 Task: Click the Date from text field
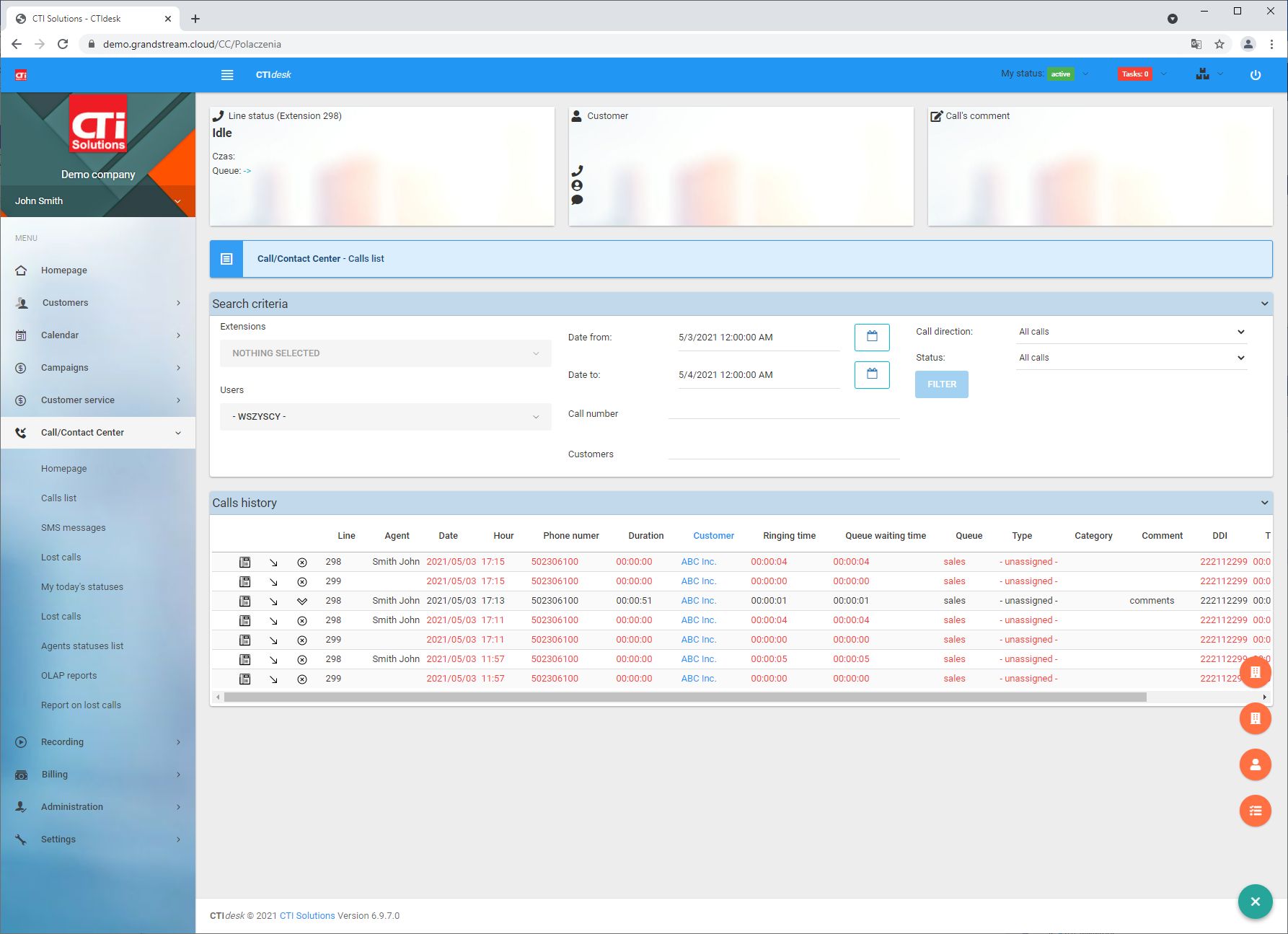point(759,338)
